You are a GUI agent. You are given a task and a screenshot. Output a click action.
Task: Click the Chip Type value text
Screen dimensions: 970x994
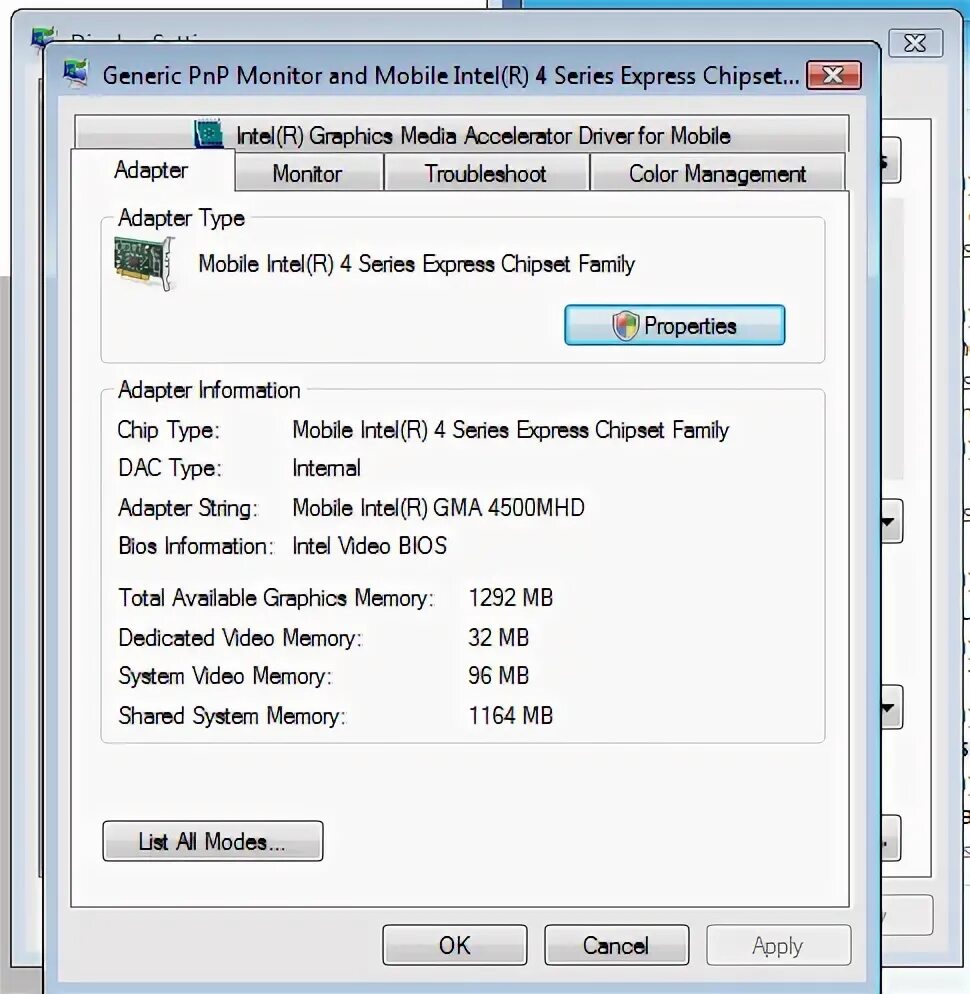510,430
